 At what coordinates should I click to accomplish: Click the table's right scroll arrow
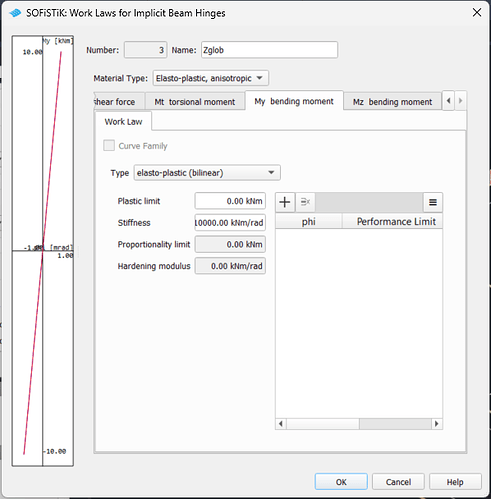tap(437, 424)
